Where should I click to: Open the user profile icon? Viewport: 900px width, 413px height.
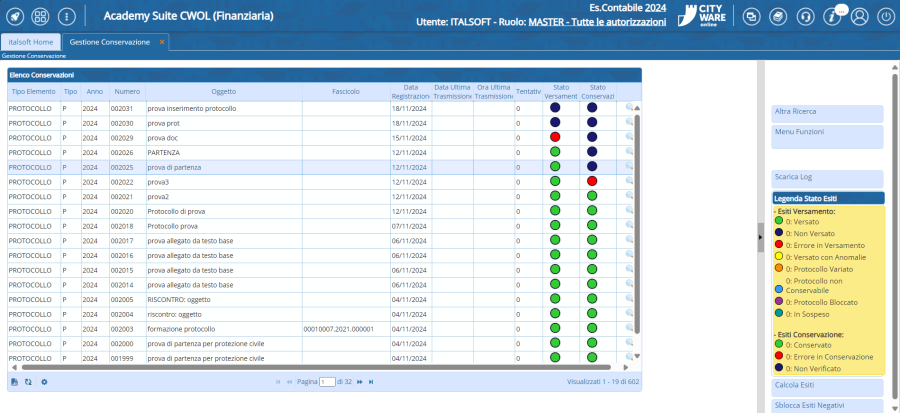859,17
